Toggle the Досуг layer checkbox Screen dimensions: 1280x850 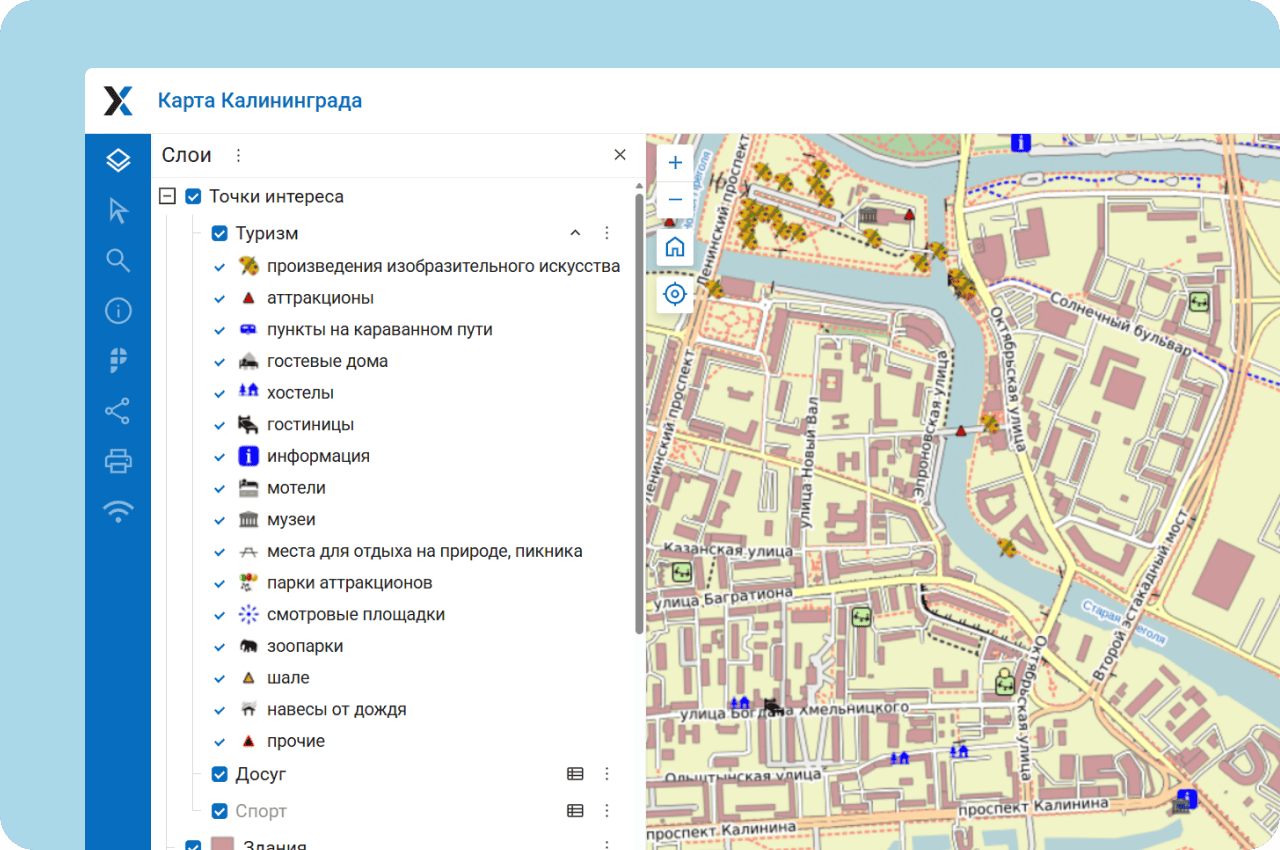click(220, 774)
